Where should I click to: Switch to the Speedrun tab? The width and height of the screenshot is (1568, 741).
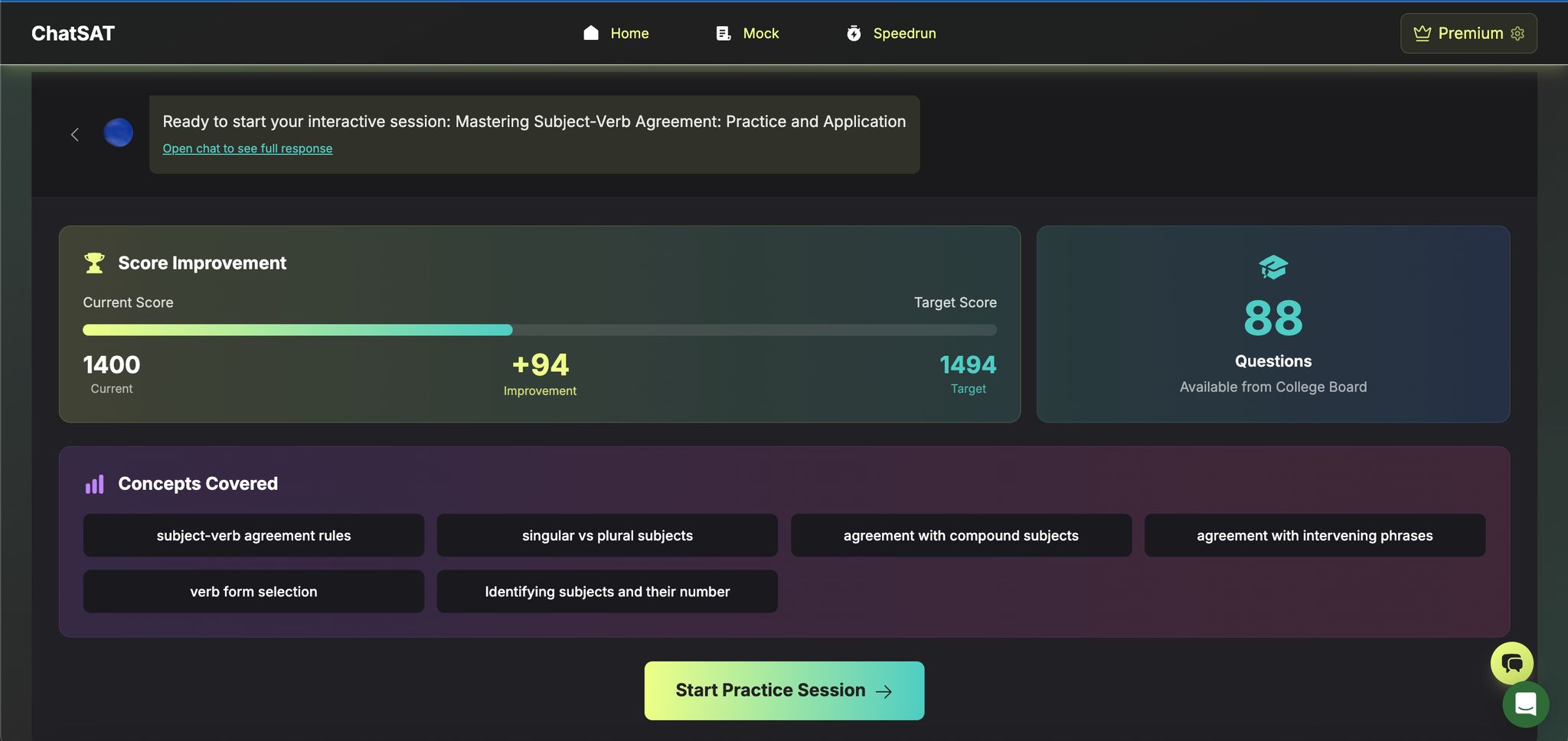pos(891,34)
